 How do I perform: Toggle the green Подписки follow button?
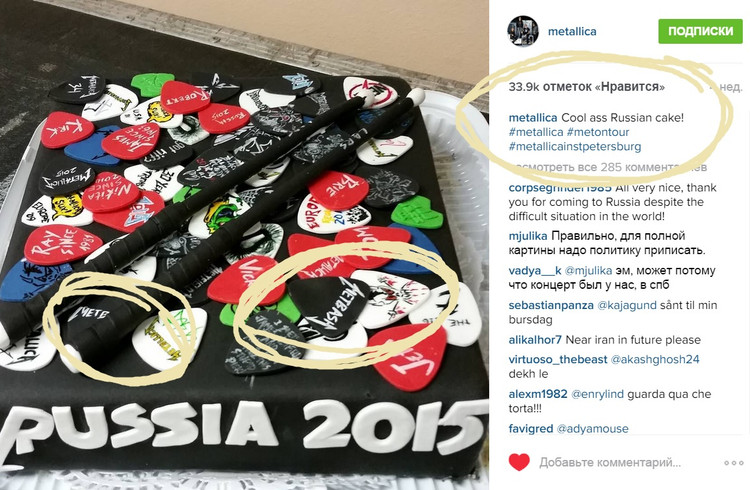point(700,31)
